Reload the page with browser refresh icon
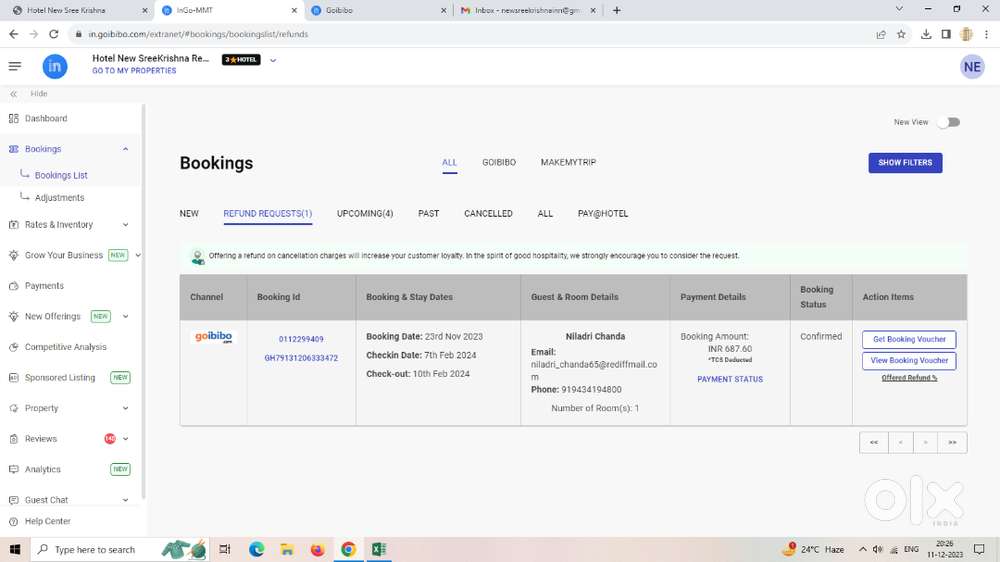The width and height of the screenshot is (1000, 562). point(54,34)
